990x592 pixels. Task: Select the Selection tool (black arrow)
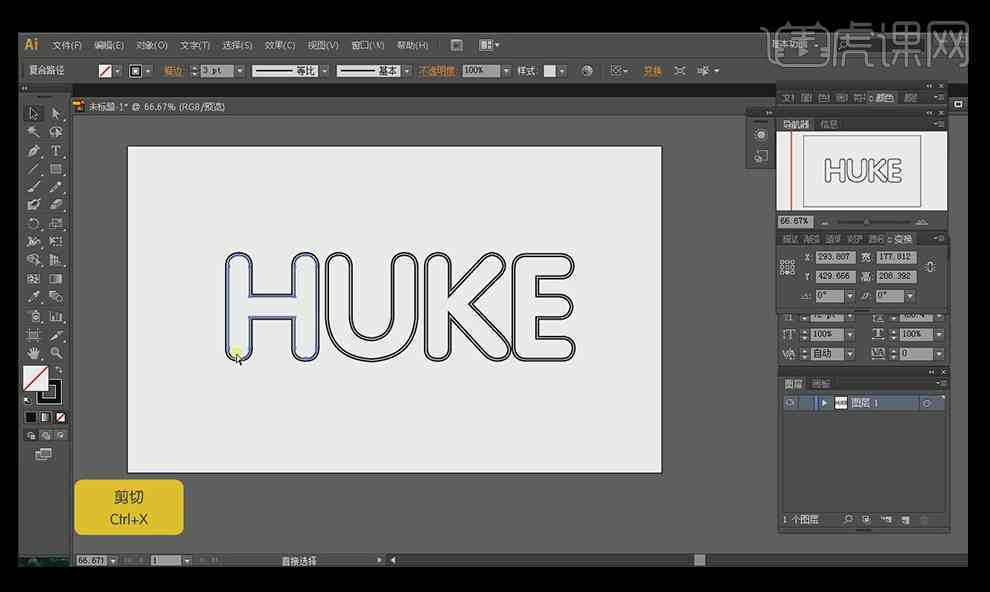tap(33, 114)
